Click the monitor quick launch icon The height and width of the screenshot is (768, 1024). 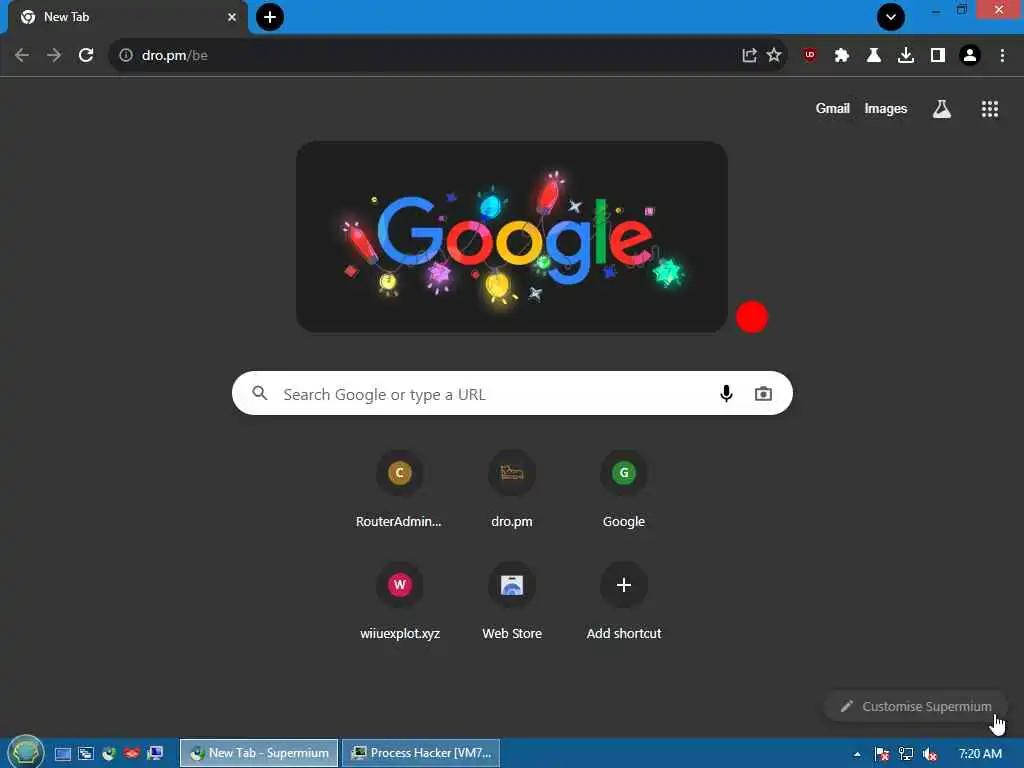[155, 754]
